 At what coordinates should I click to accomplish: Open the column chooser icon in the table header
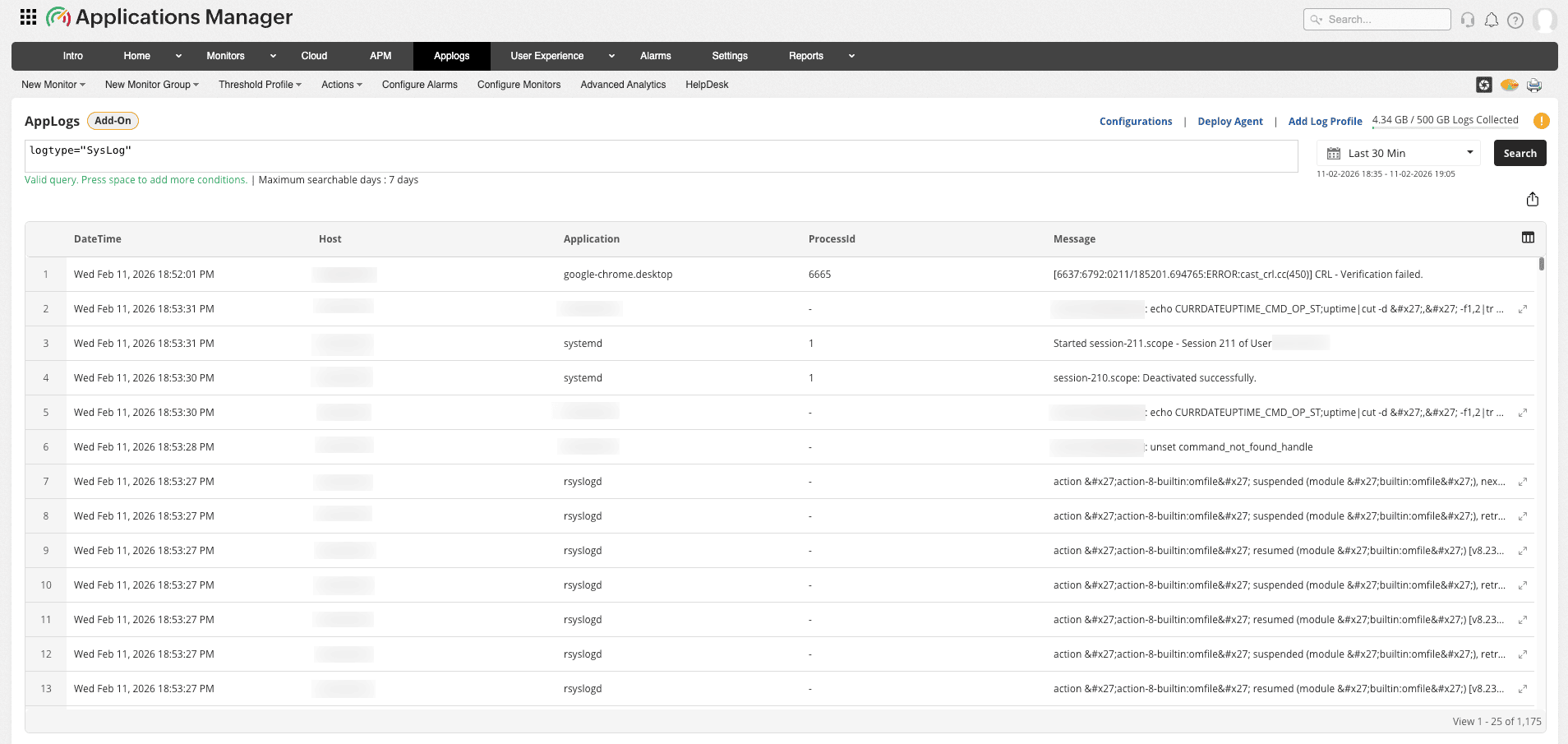[1529, 237]
